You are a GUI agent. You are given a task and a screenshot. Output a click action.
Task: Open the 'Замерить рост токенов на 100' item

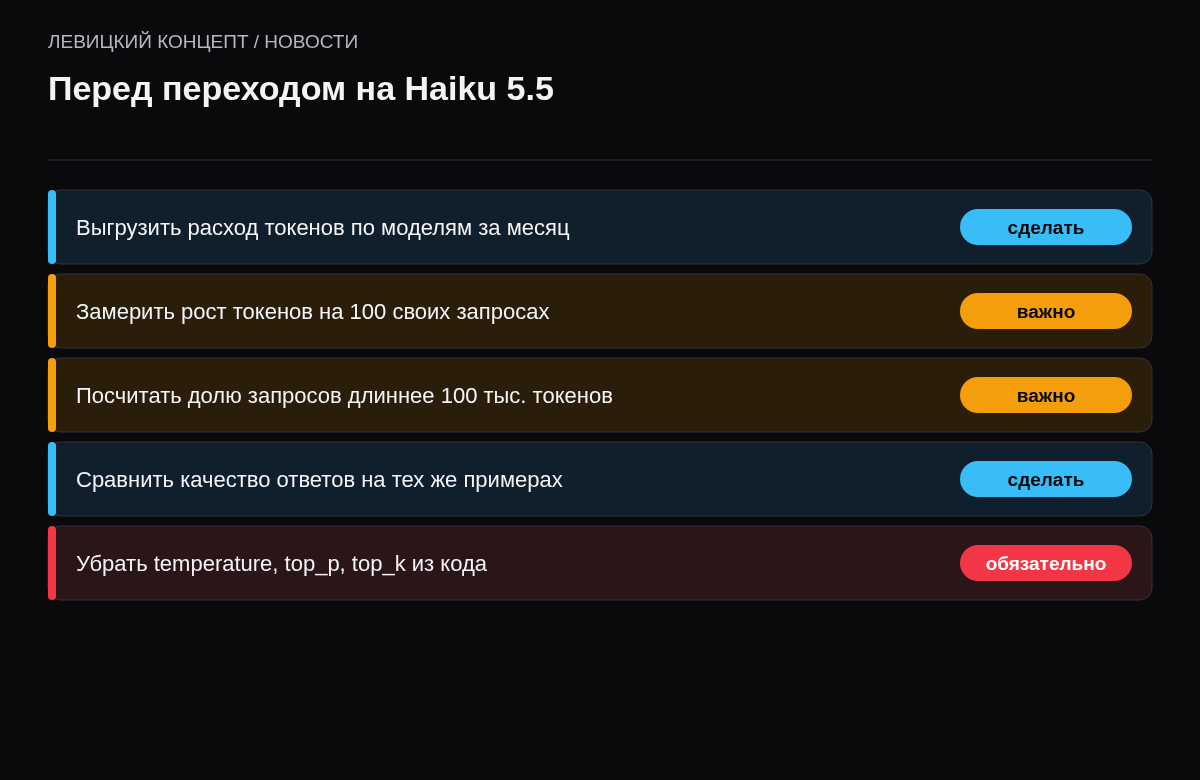[600, 311]
